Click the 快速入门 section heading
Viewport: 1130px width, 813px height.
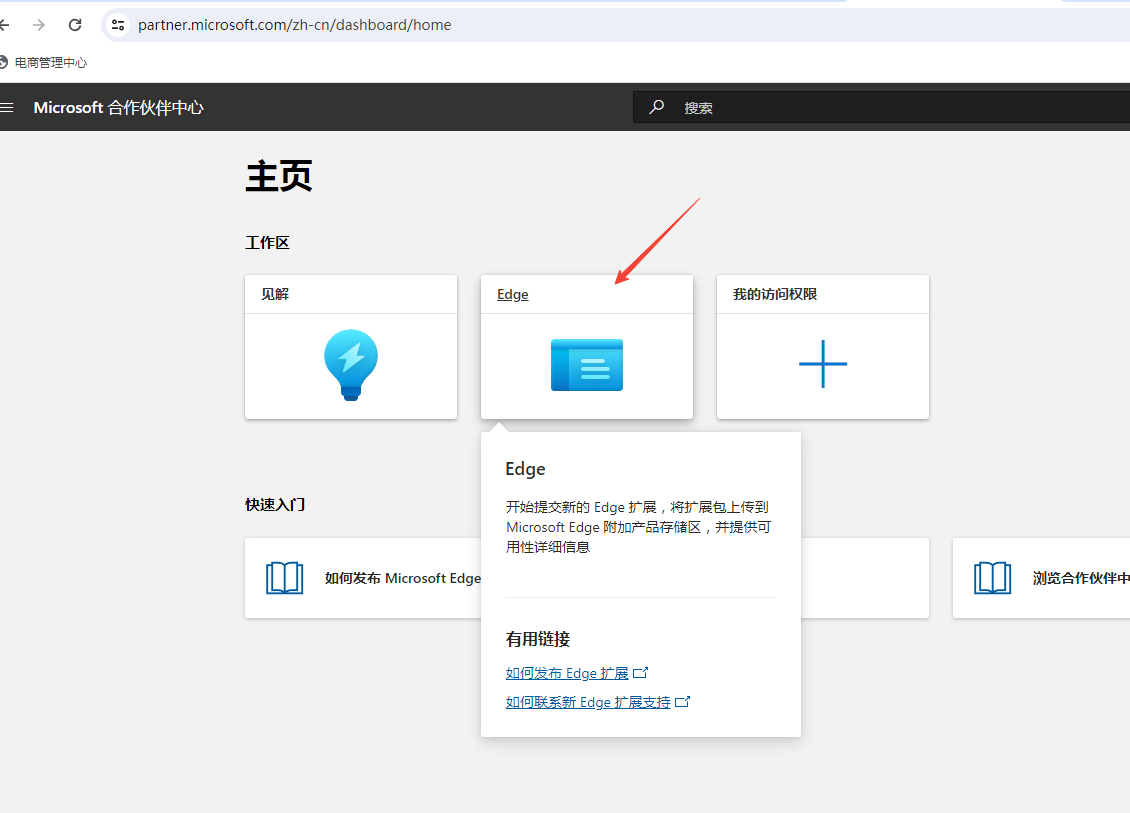click(x=275, y=505)
